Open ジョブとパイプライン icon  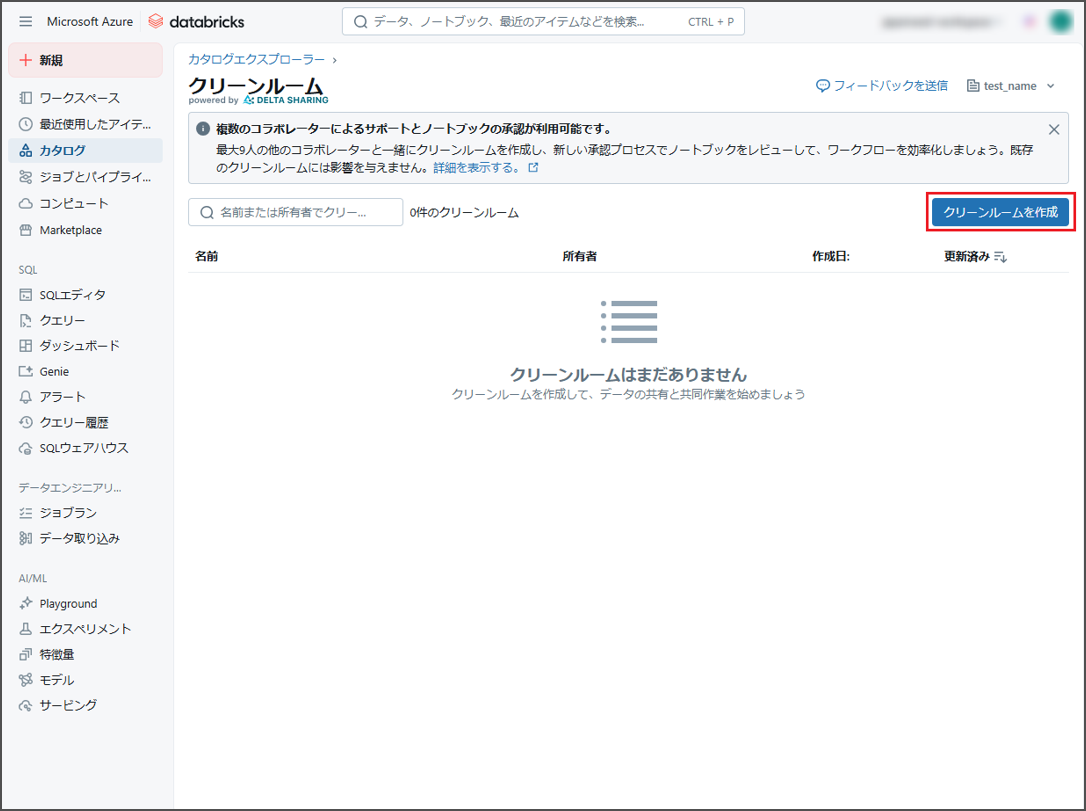(x=26, y=177)
